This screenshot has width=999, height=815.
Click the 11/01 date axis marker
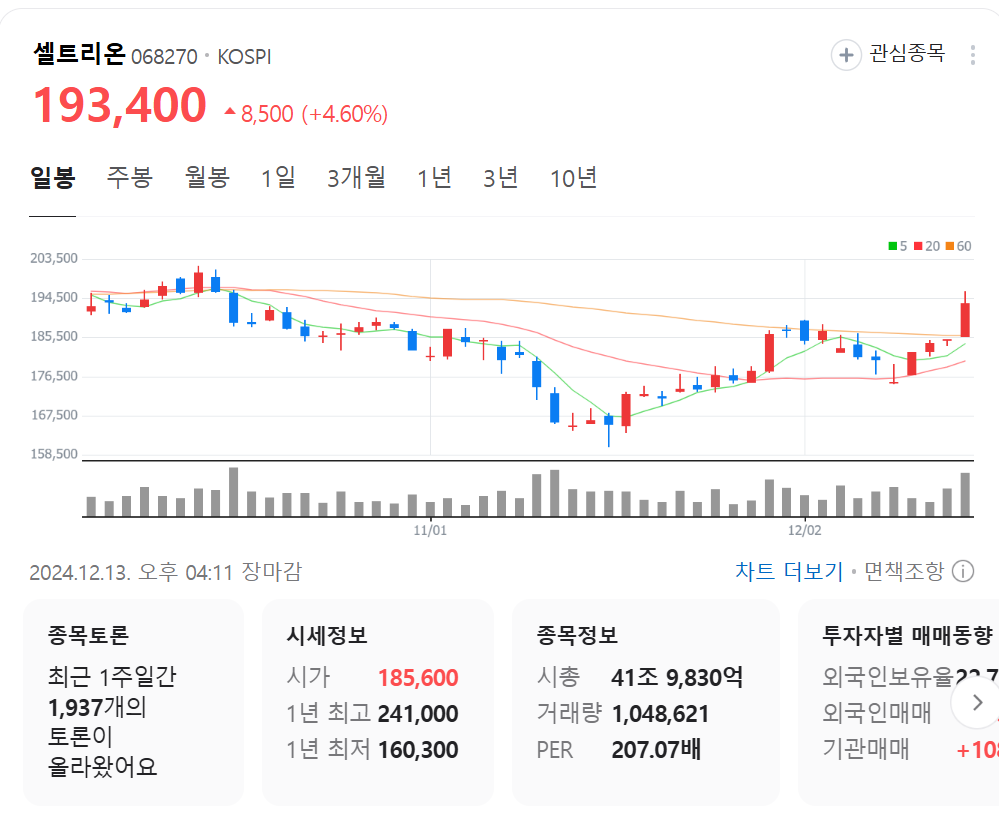(x=430, y=530)
